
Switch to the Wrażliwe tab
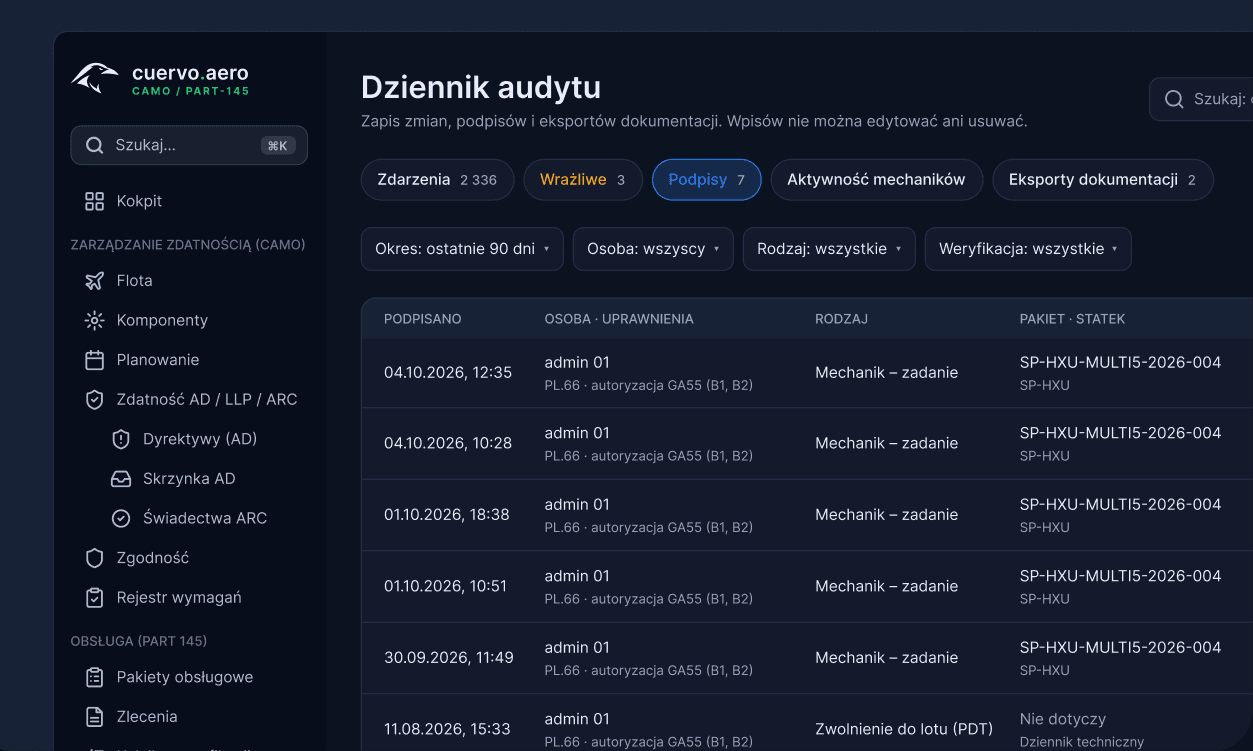[583, 180]
